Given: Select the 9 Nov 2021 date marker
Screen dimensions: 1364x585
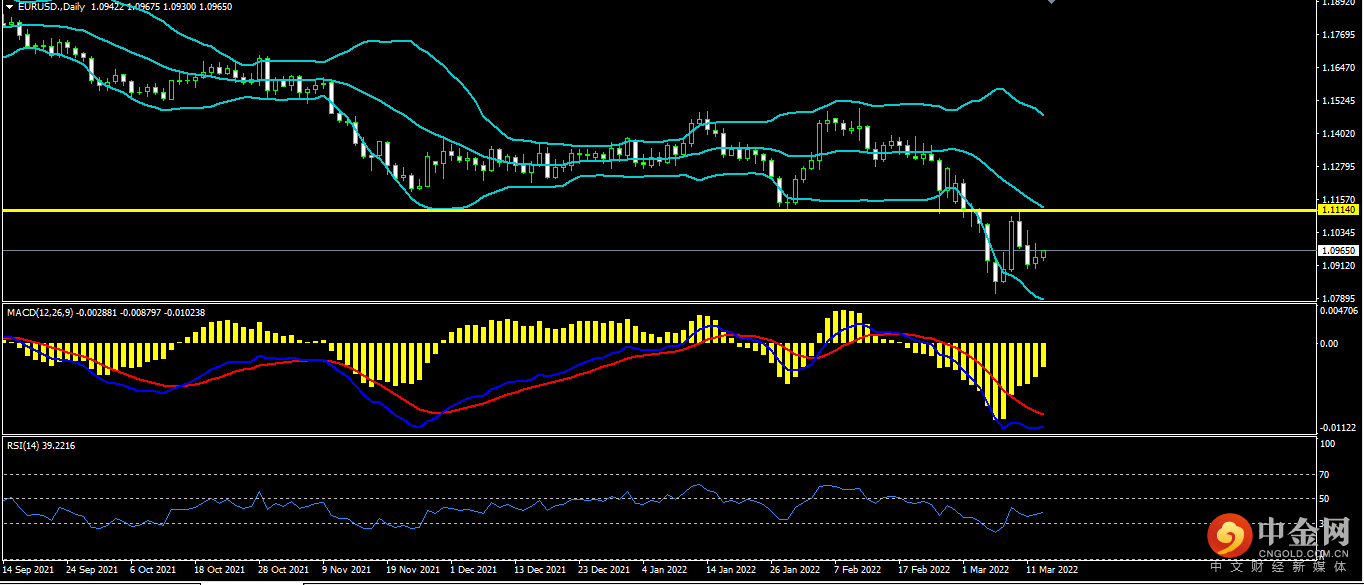Looking at the screenshot, I should coord(346,569).
